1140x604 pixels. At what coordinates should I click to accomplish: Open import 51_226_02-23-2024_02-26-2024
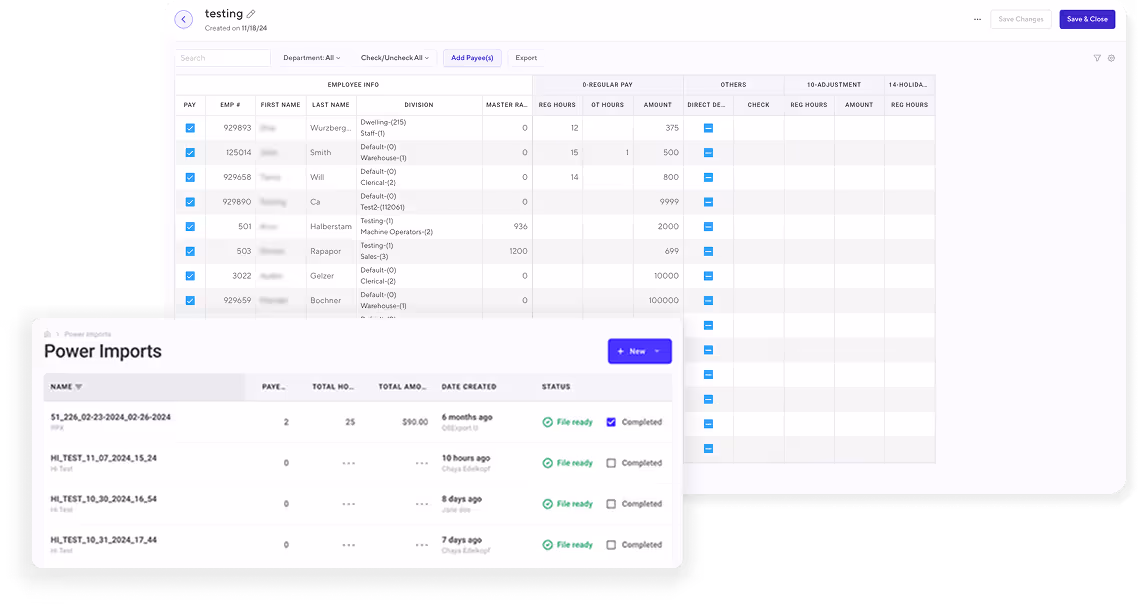(111, 417)
